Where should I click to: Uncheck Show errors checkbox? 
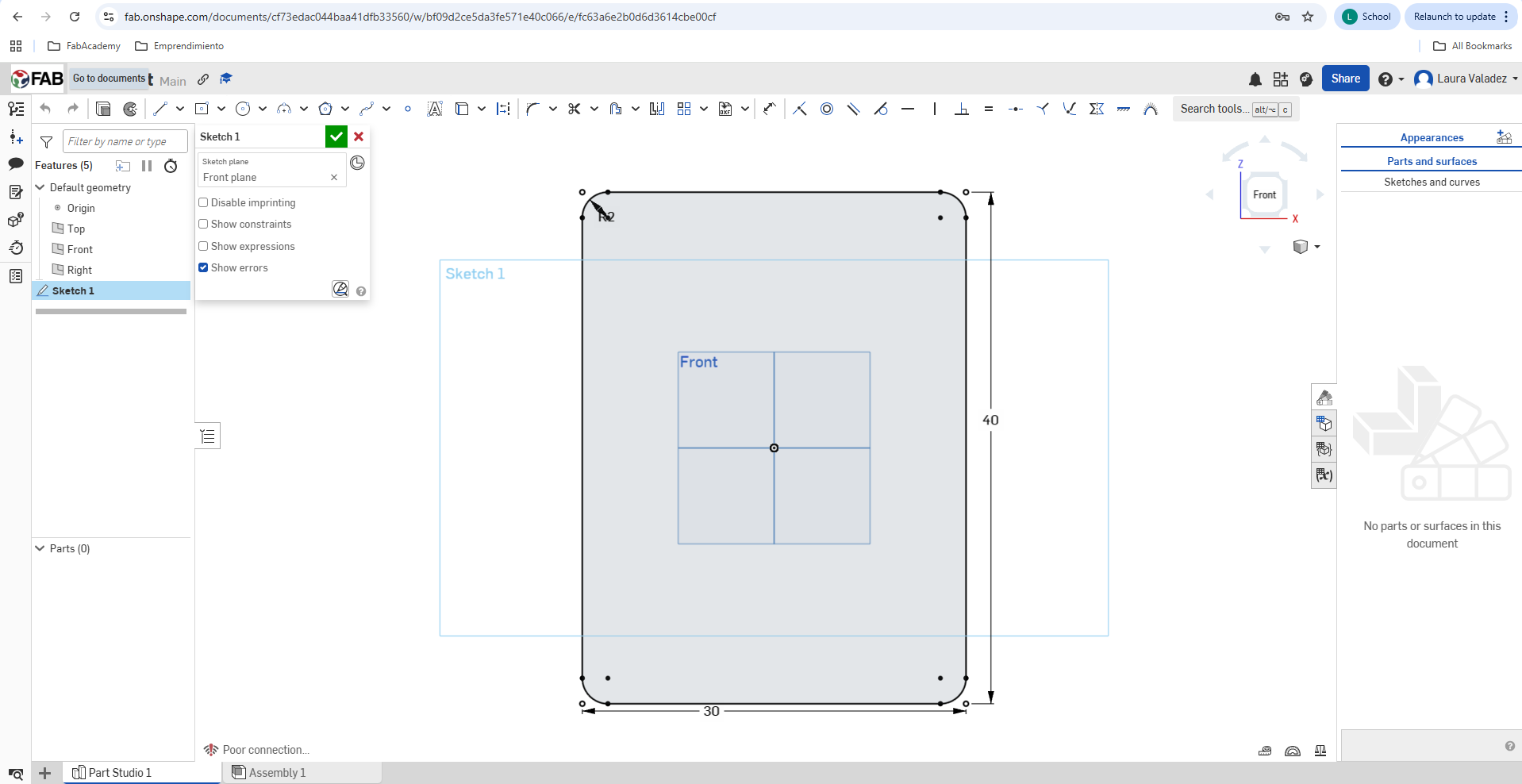(x=203, y=267)
